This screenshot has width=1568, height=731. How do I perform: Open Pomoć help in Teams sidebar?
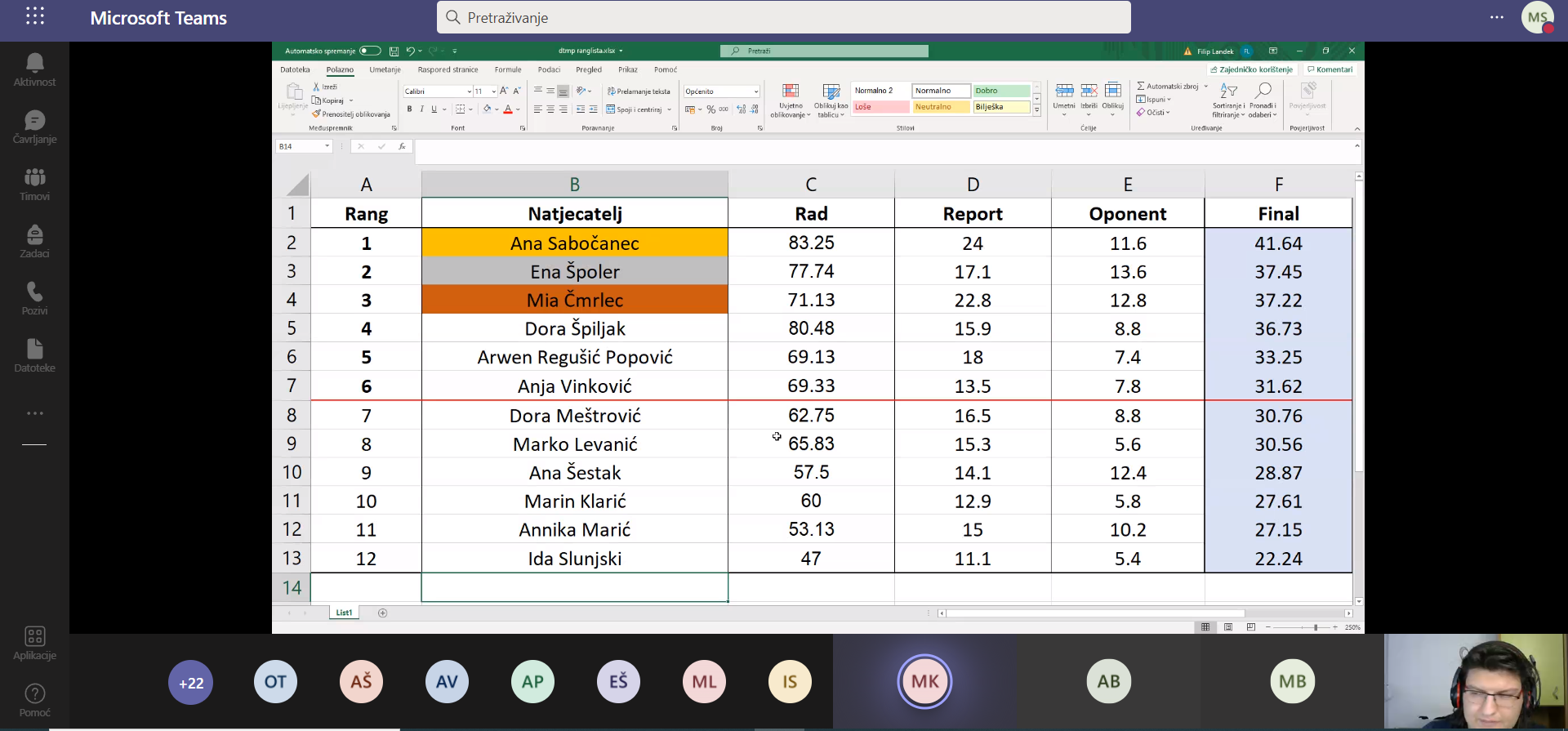(34, 700)
